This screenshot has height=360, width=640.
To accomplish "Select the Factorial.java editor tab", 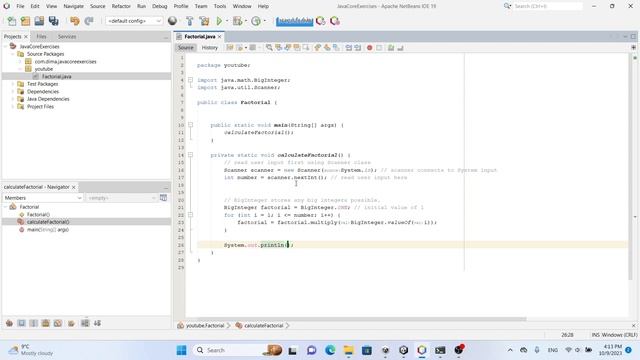I will click(199, 36).
